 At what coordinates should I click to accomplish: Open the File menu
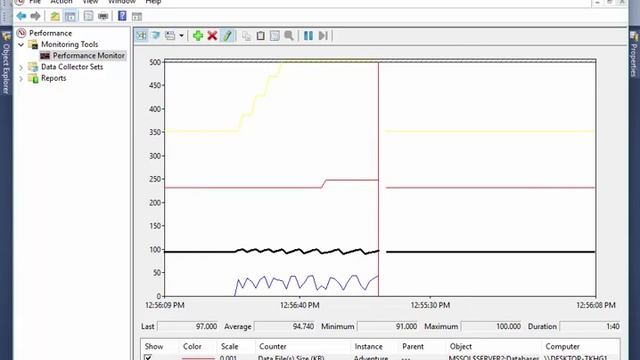35,2
